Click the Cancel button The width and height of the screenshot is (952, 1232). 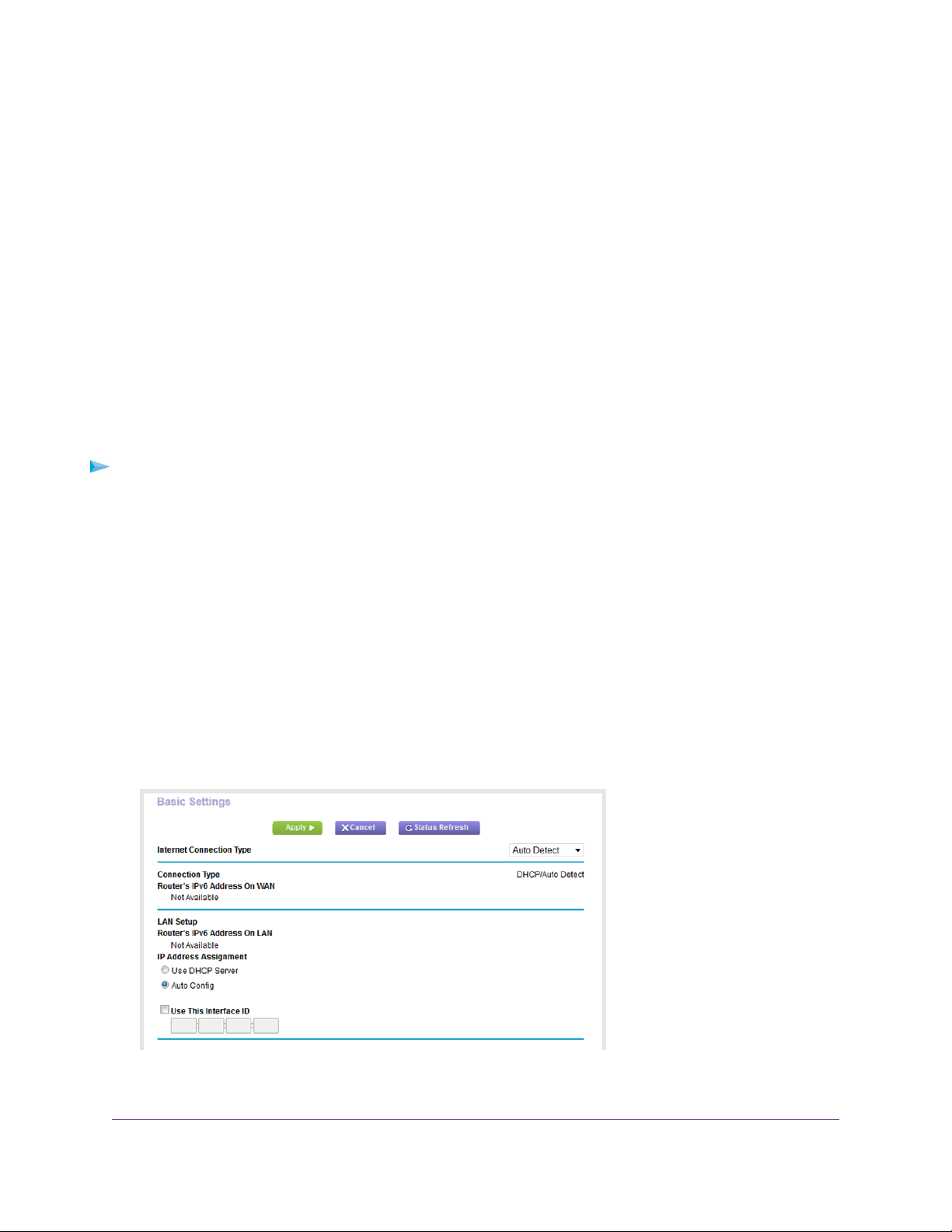360,828
